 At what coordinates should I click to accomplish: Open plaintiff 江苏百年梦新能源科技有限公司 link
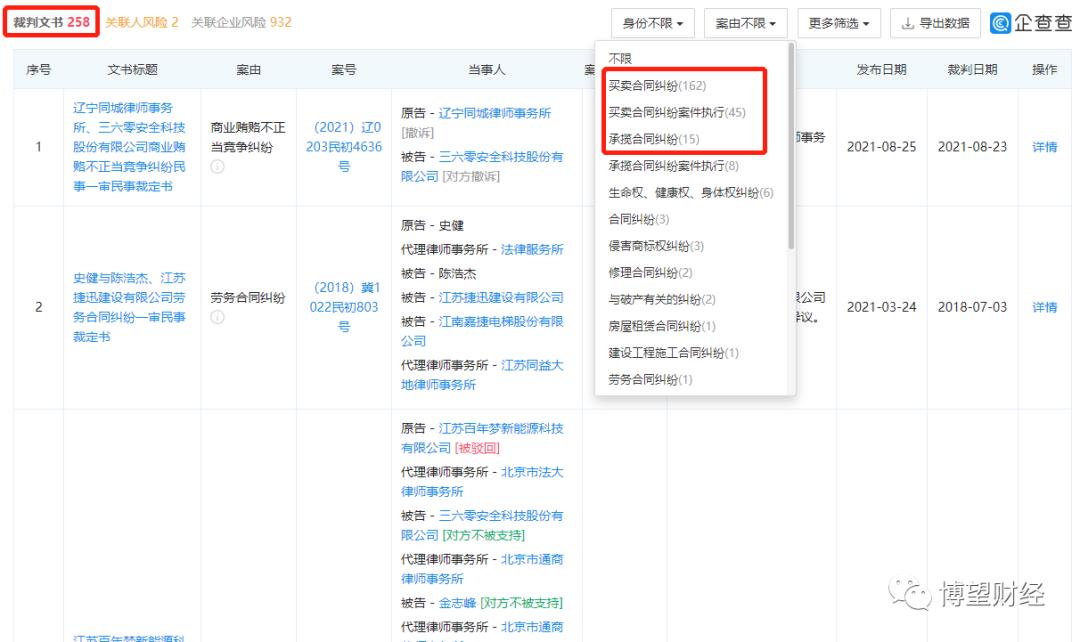coord(482,438)
